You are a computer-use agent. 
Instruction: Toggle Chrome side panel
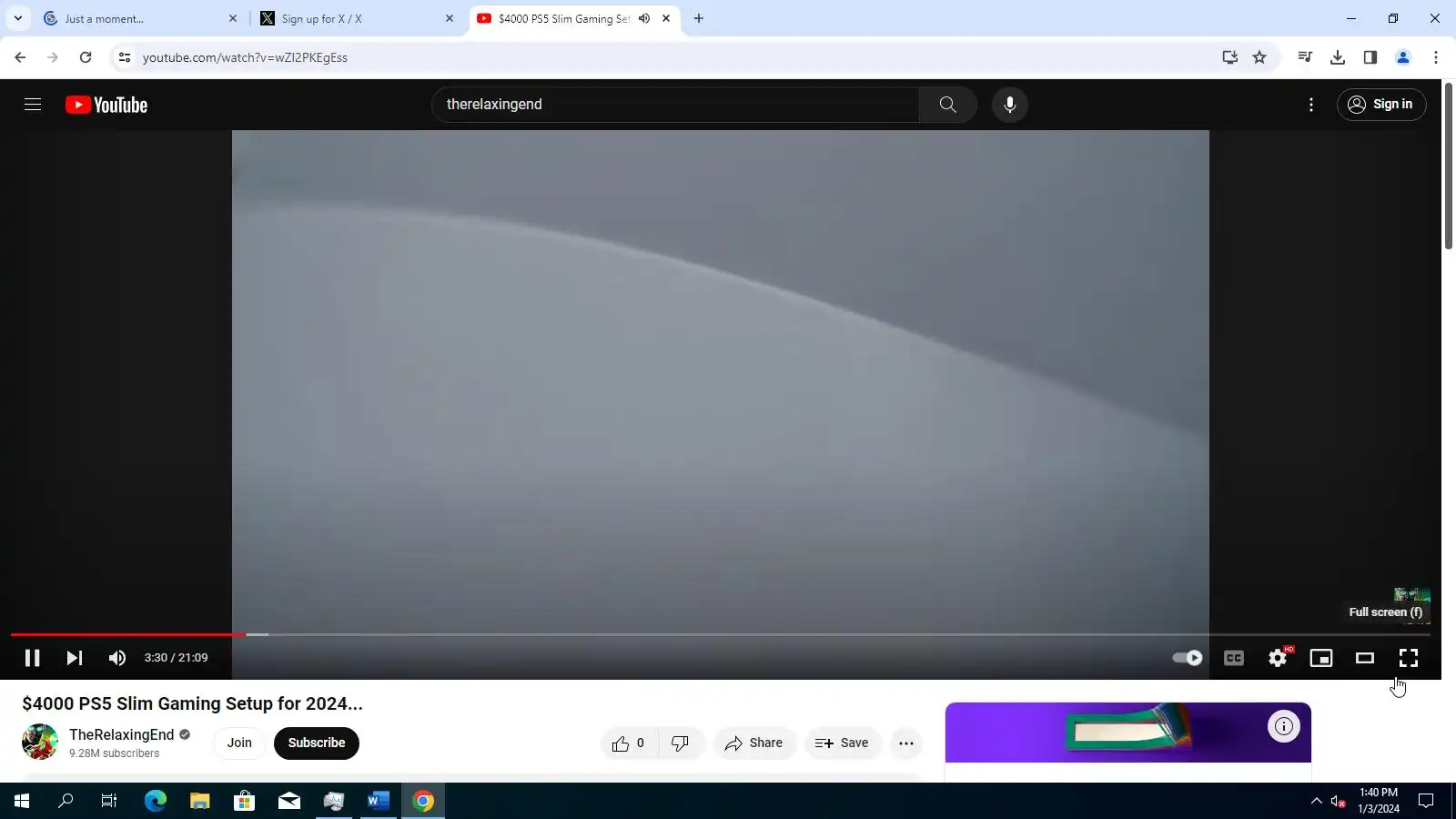click(x=1370, y=57)
